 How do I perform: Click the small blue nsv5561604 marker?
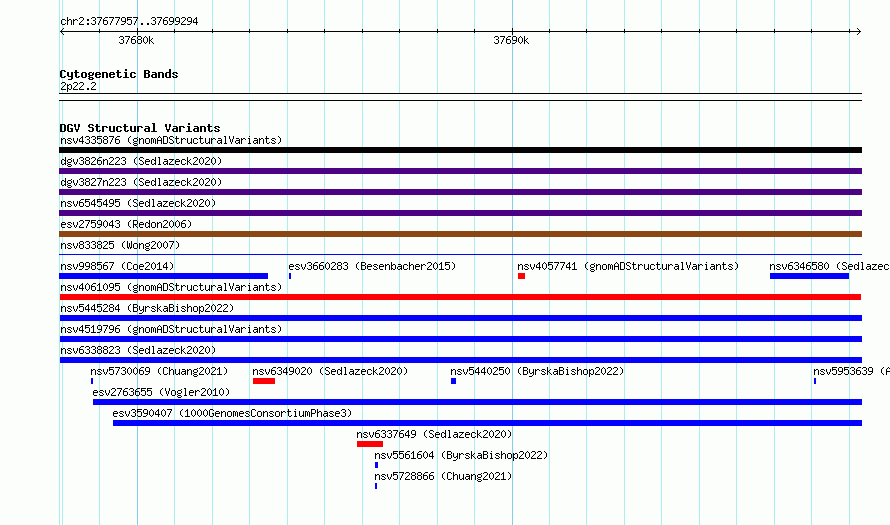[376, 465]
